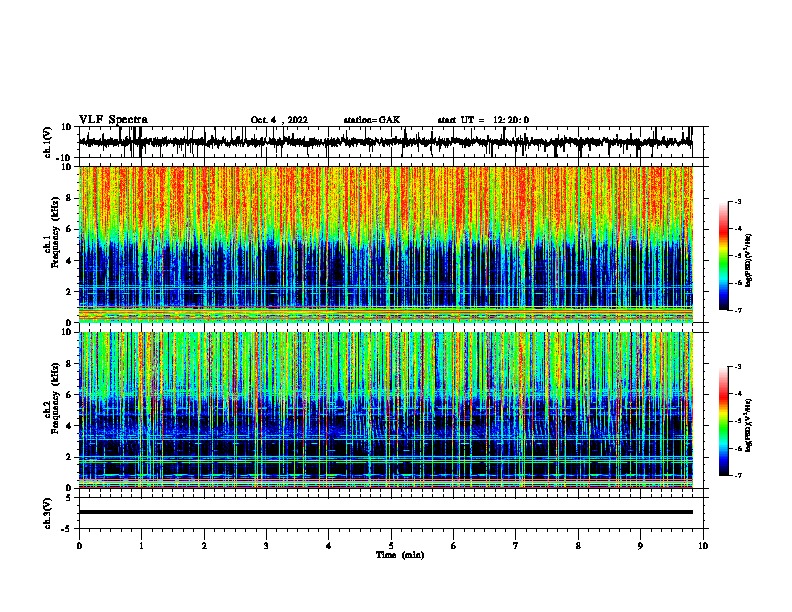Click time axis tick label "10"

pos(703,546)
